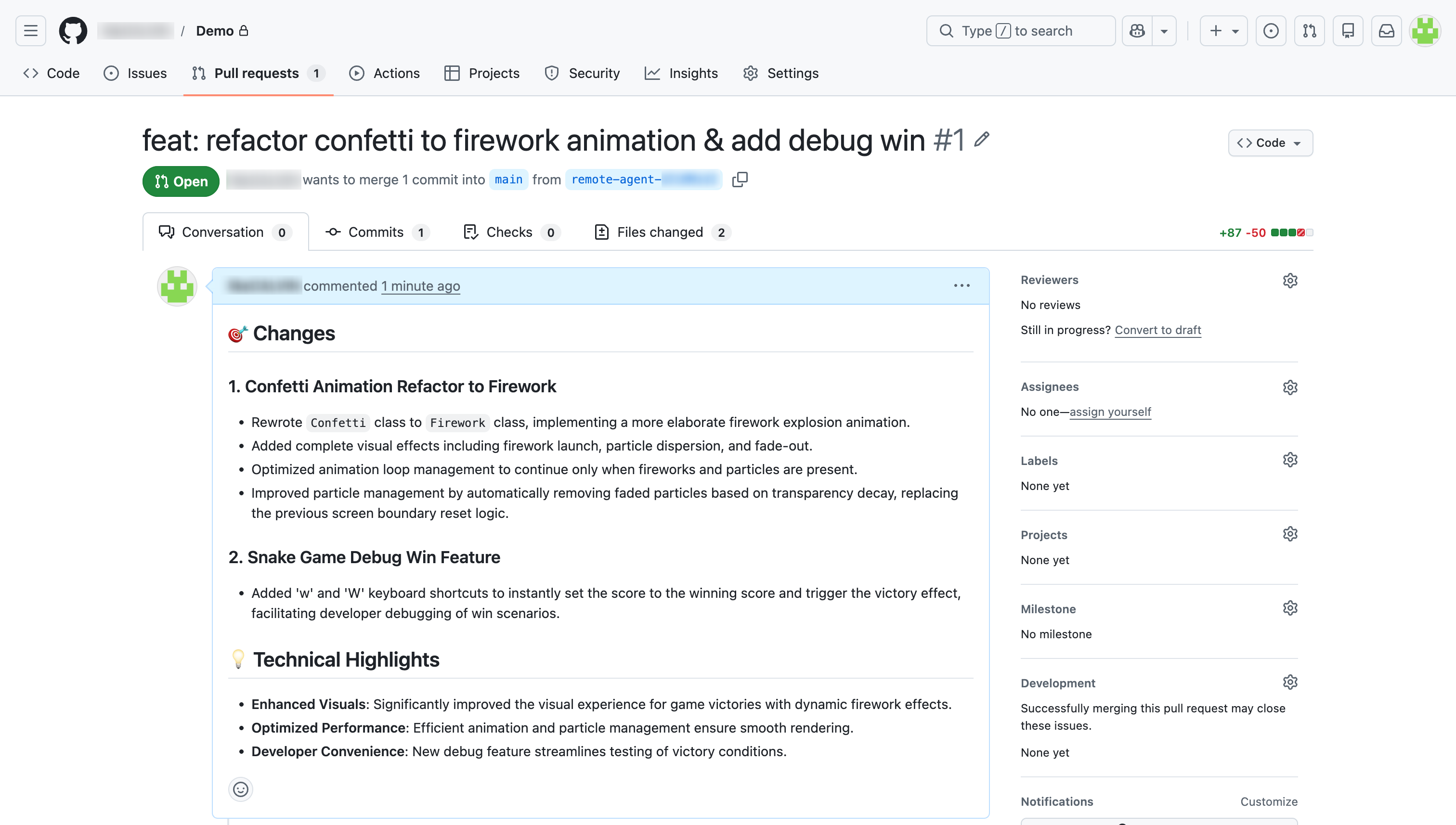
Task: Open the Milestone gear settings
Action: (x=1290, y=608)
